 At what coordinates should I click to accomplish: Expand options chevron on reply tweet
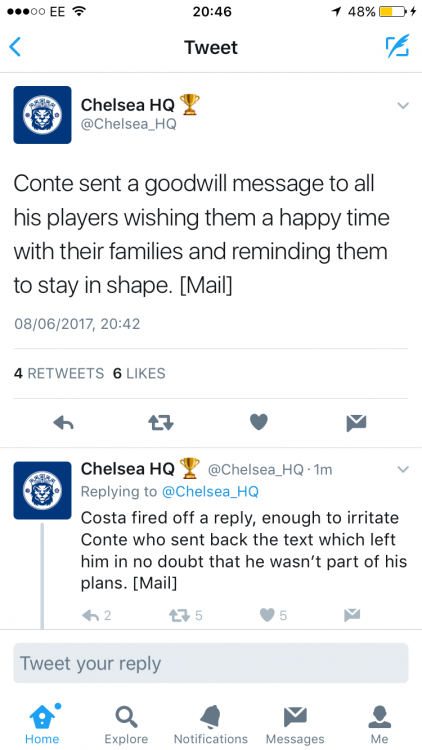point(403,469)
